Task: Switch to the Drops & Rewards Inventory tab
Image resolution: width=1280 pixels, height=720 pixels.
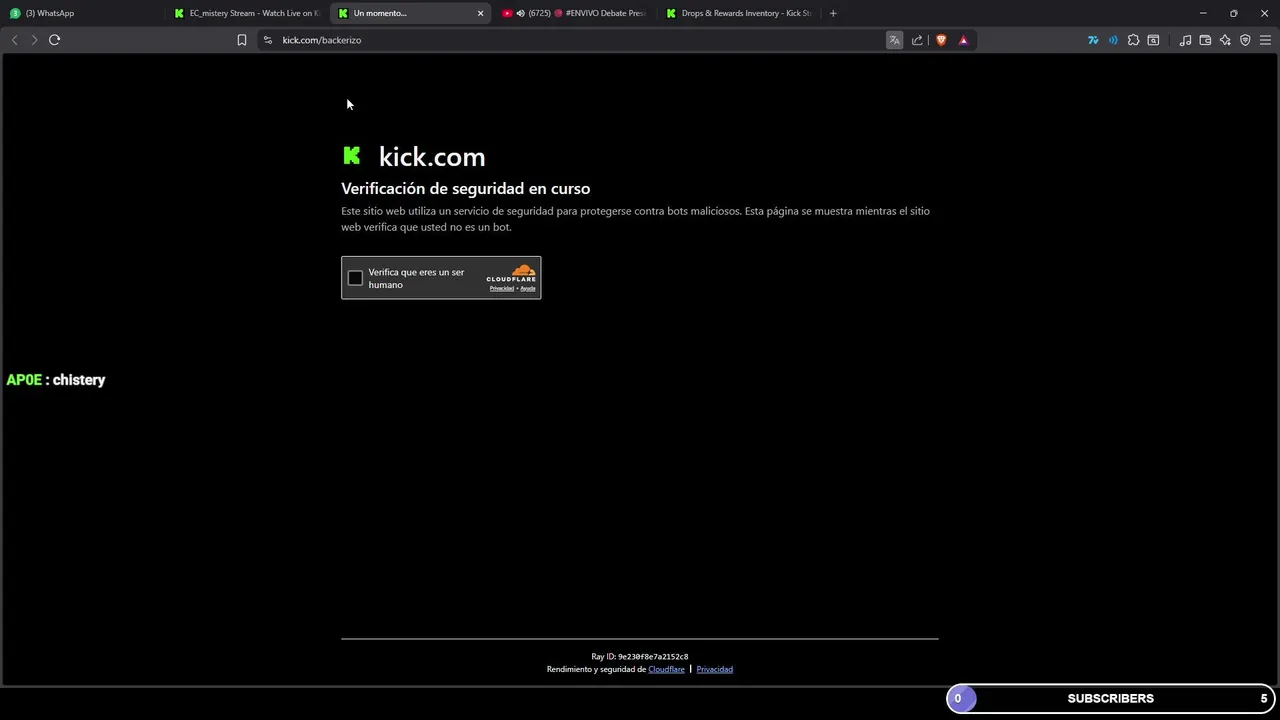Action: (740, 13)
